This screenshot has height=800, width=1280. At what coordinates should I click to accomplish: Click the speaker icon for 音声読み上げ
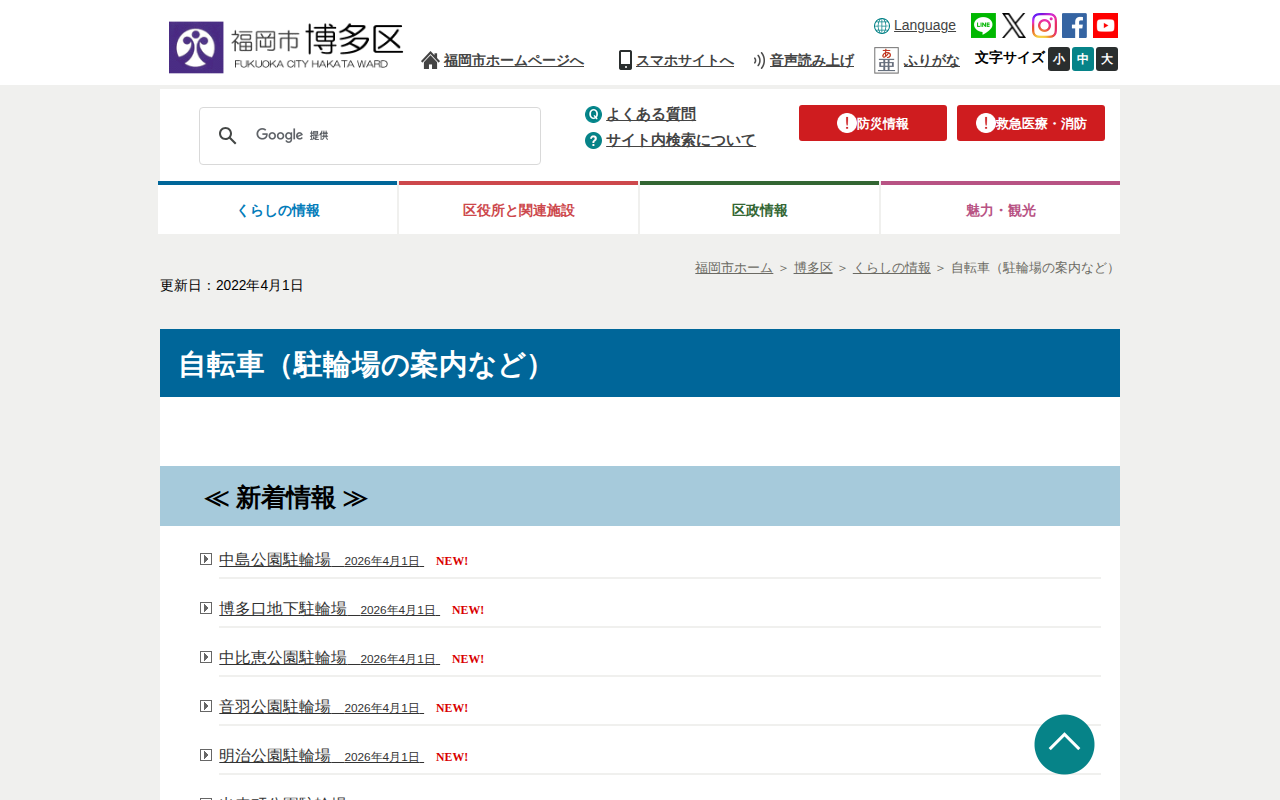pyautogui.click(x=760, y=60)
